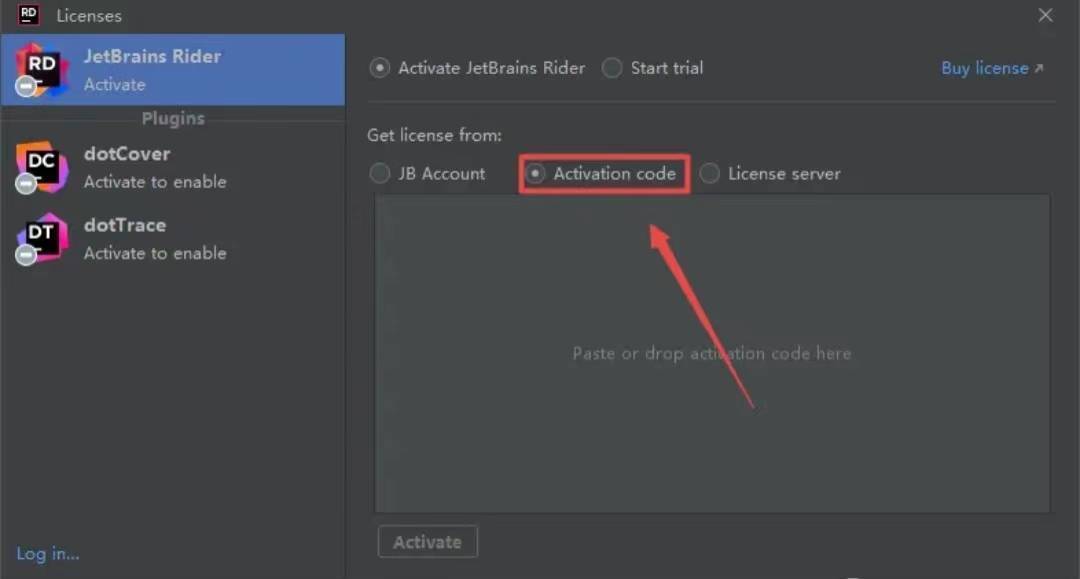Image resolution: width=1080 pixels, height=579 pixels.
Task: Click the Activate button
Action: [x=428, y=542]
